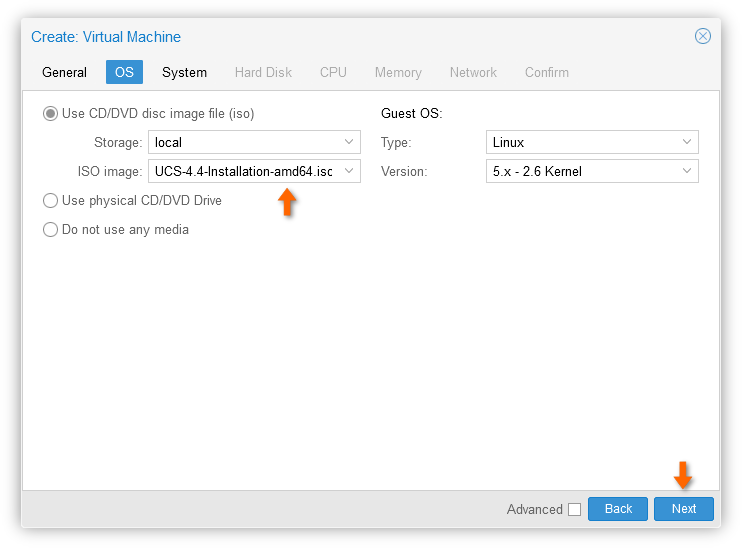Click the Back button
Image resolution: width=742 pixels, height=548 pixels.
(x=618, y=509)
